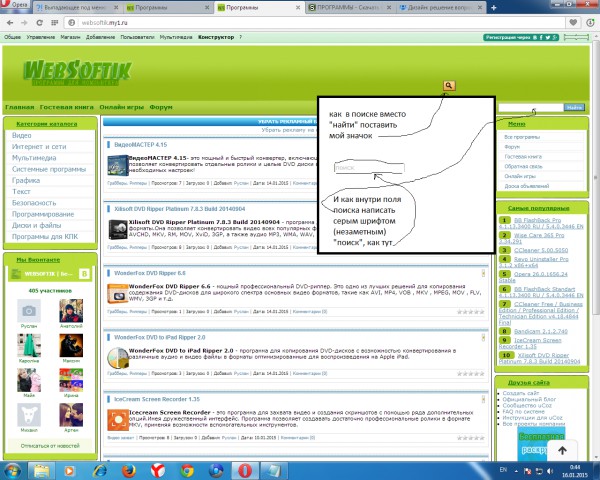Open Онлайн игры in site navigation

pos(122,107)
